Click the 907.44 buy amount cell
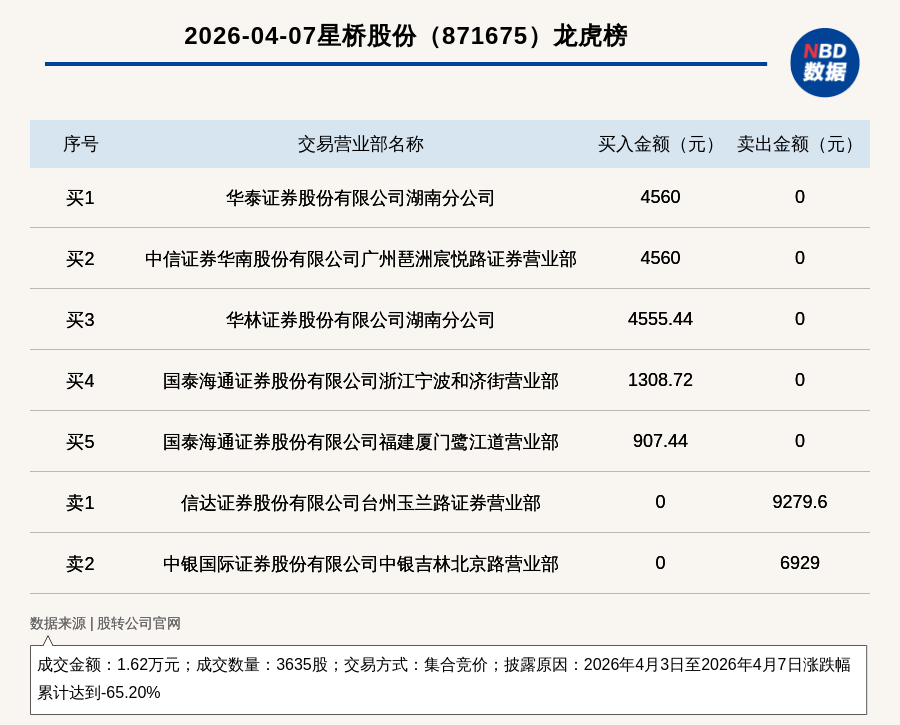This screenshot has width=900, height=725. click(660, 441)
